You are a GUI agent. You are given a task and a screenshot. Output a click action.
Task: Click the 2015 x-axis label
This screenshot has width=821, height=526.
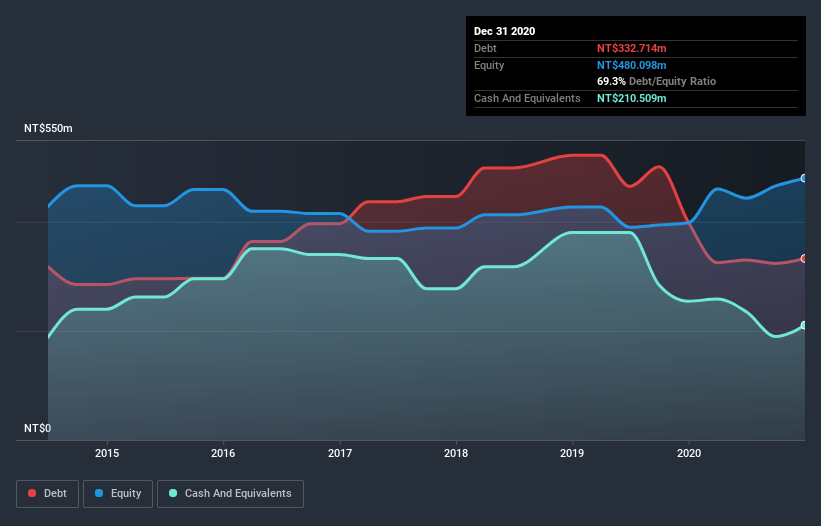tap(107, 453)
